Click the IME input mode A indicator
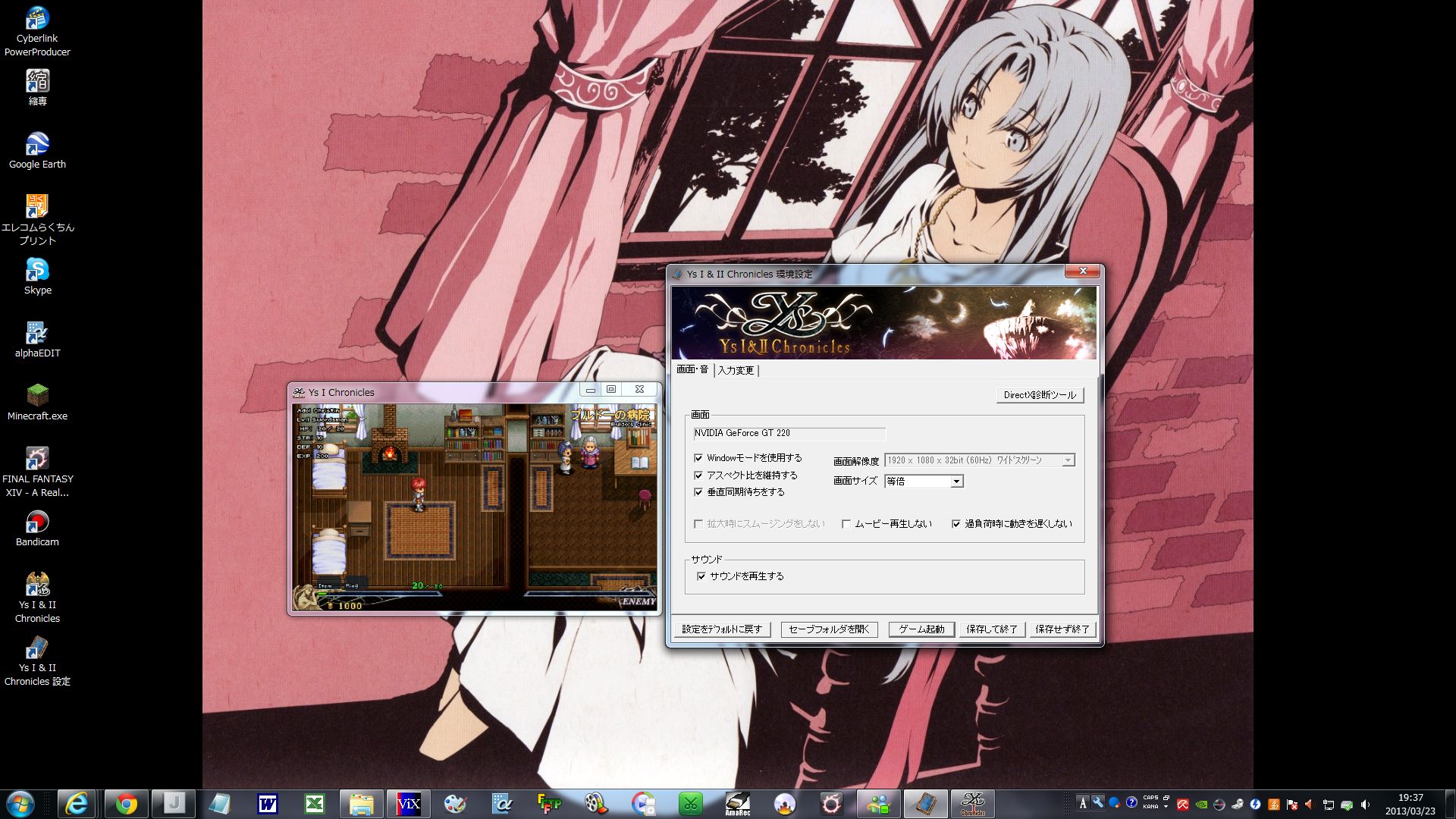 pos(1083,803)
